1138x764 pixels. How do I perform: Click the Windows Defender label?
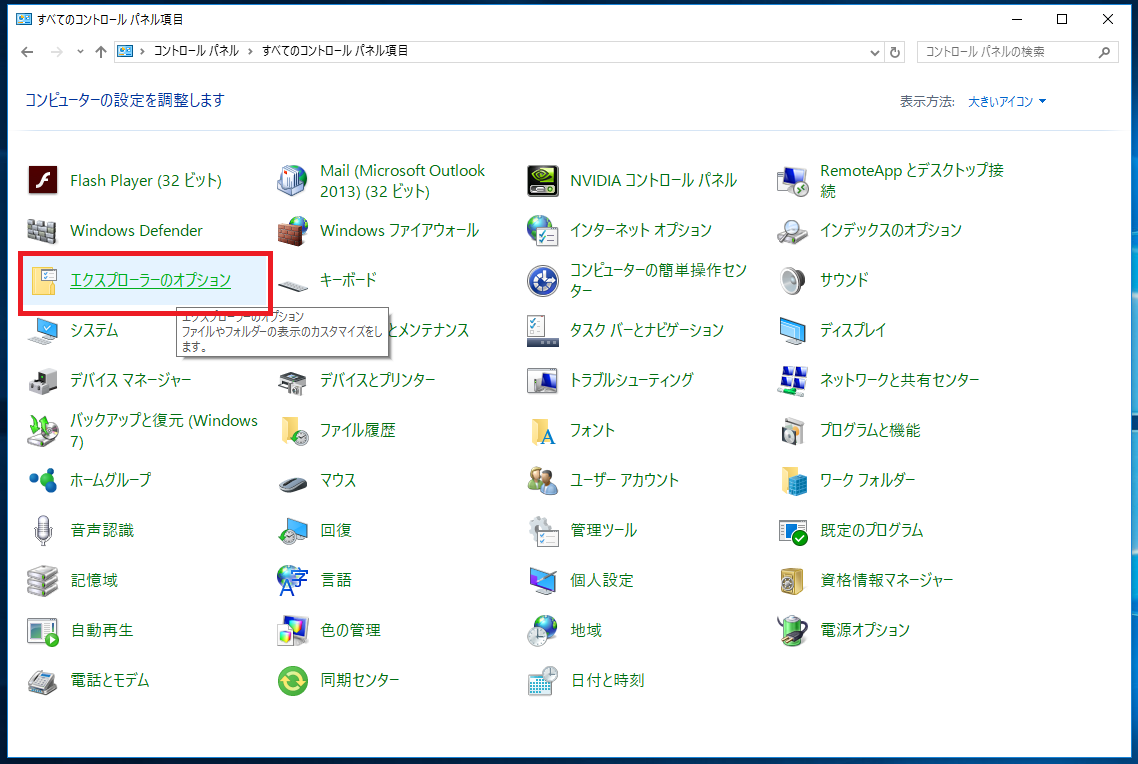(136, 231)
